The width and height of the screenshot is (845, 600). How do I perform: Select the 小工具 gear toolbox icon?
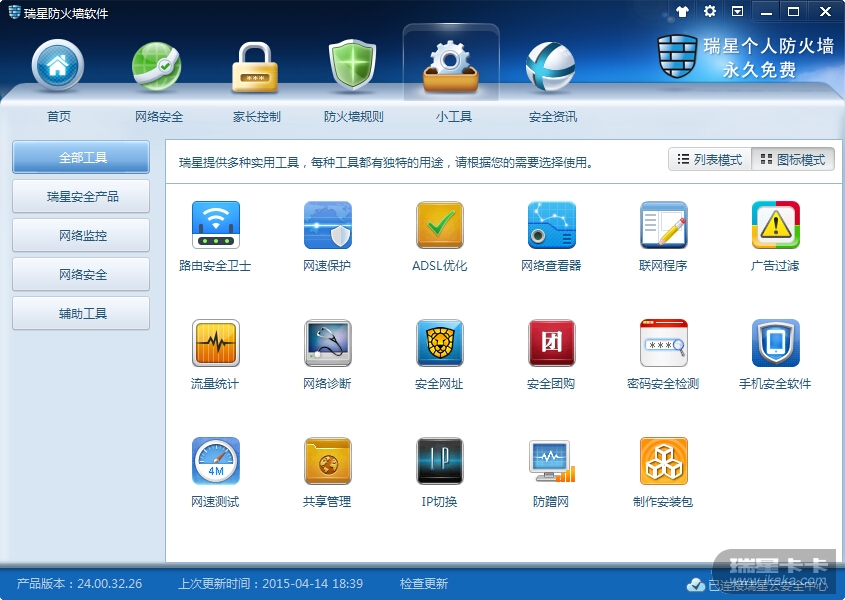[x=451, y=66]
